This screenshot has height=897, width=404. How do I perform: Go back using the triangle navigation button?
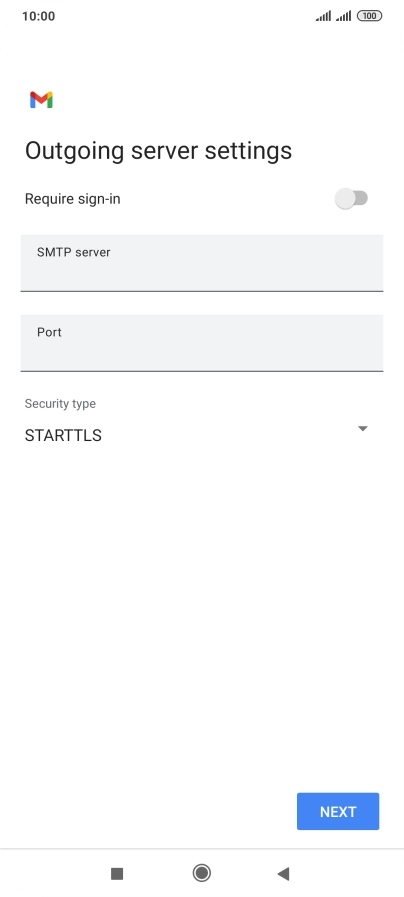(x=283, y=873)
